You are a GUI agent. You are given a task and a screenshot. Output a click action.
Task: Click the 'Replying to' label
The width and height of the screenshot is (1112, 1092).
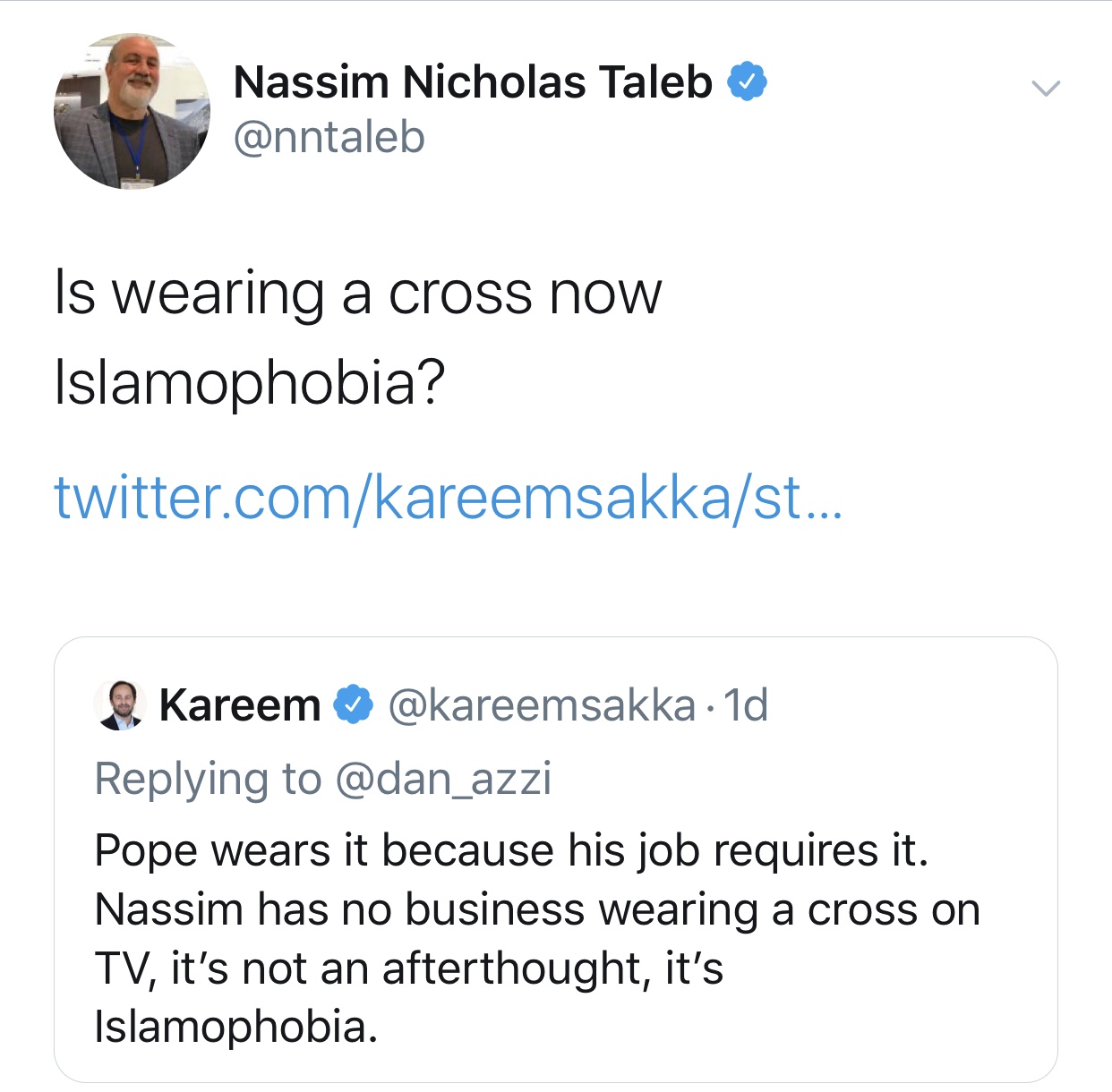208,779
